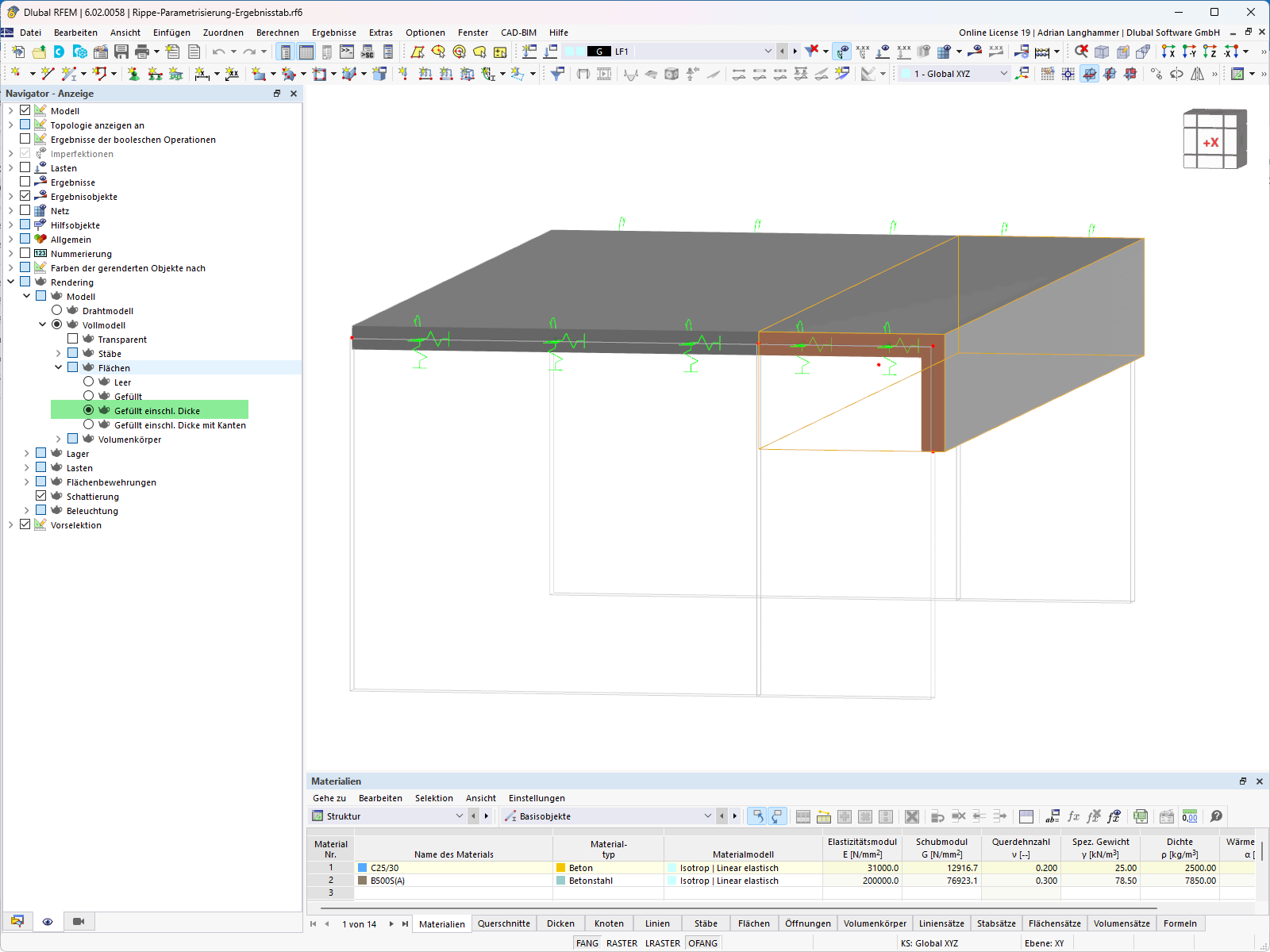Click the eye display tab icon in navigator
The height and width of the screenshot is (952, 1270).
coord(48,921)
